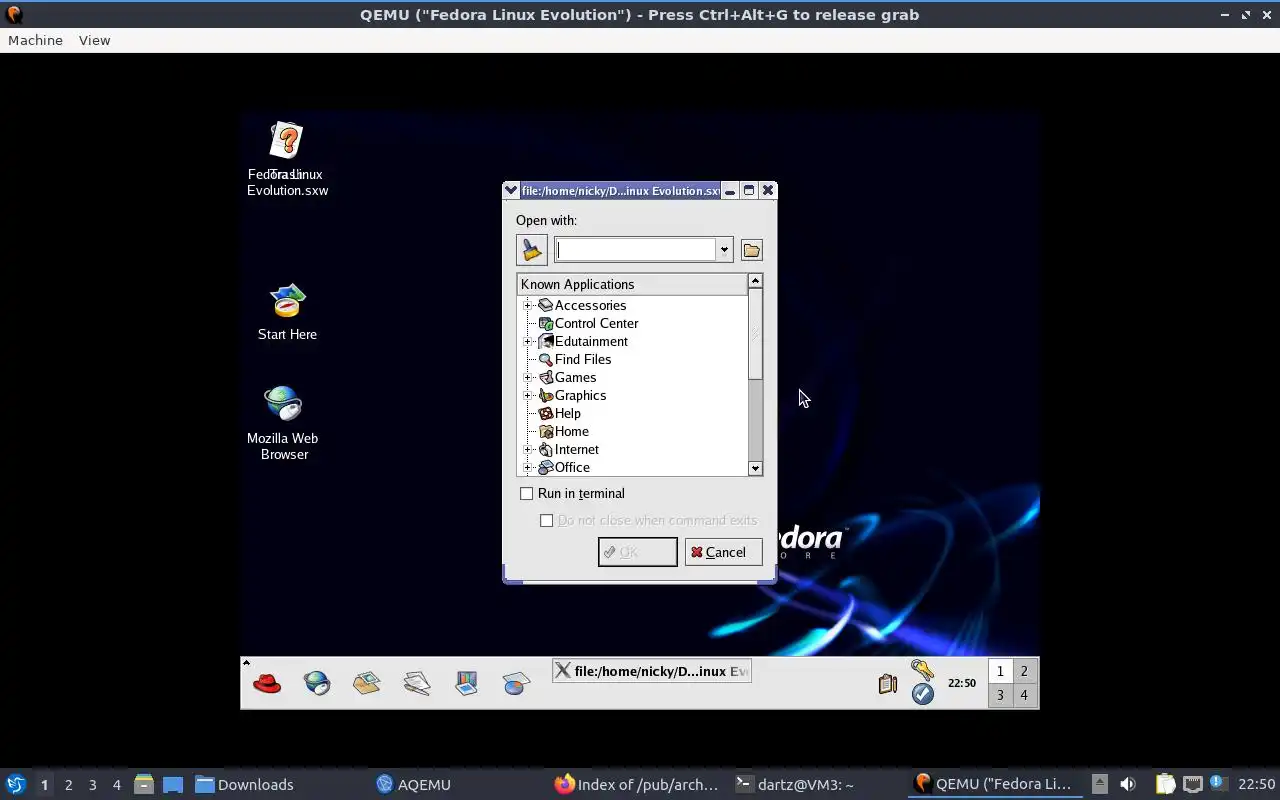The width and height of the screenshot is (1280, 800).
Task: Expand the Games tree node
Action: click(528, 377)
